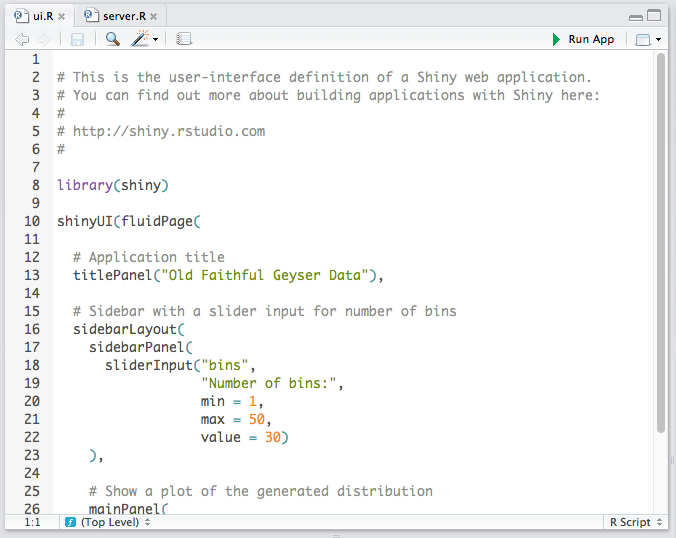Click the "You can find out more" comment
This screenshot has width=676, height=538.
point(329,95)
